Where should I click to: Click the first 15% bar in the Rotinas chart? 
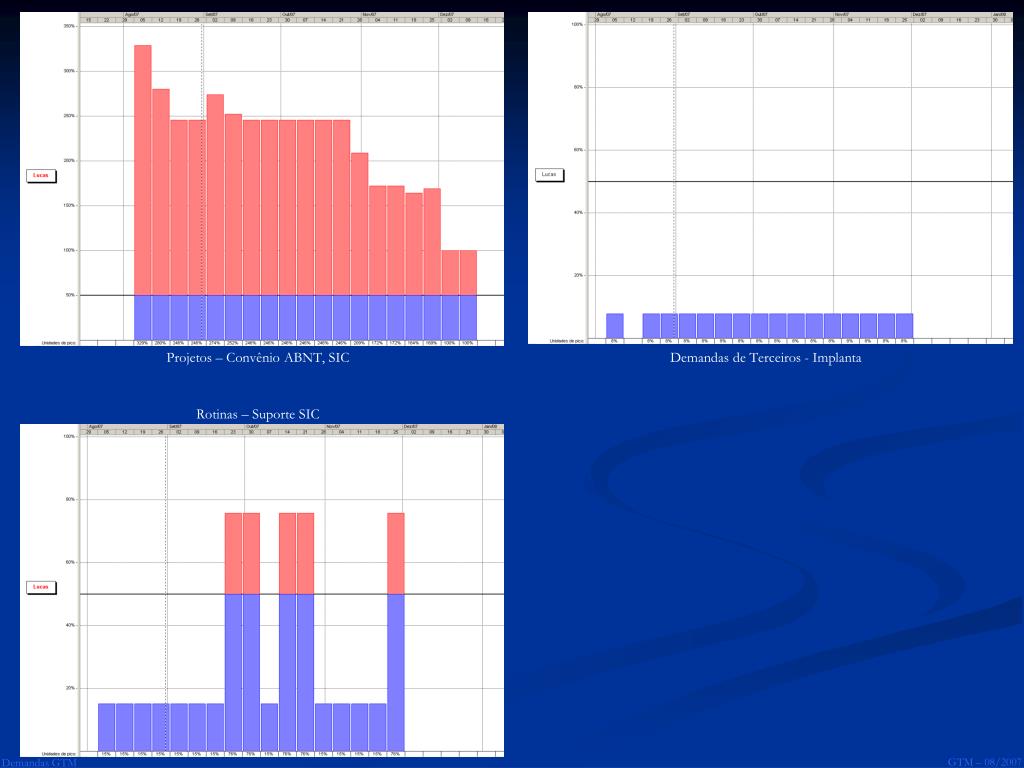[x=106, y=727]
